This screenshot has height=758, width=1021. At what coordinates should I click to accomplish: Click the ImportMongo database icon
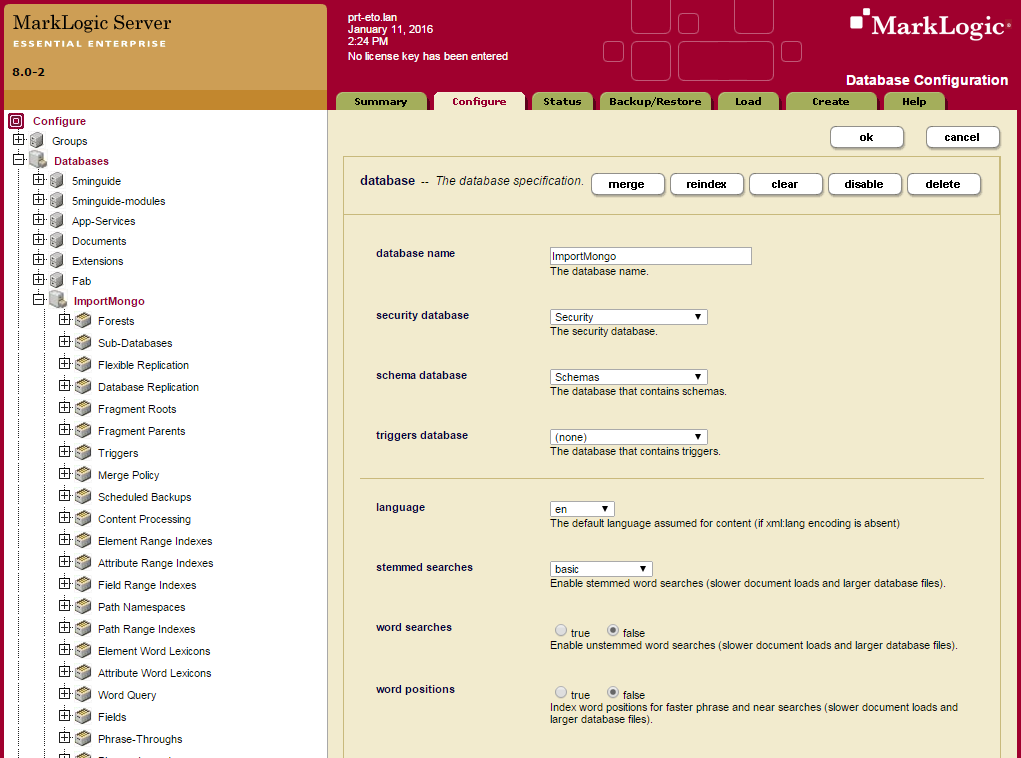coord(58,300)
